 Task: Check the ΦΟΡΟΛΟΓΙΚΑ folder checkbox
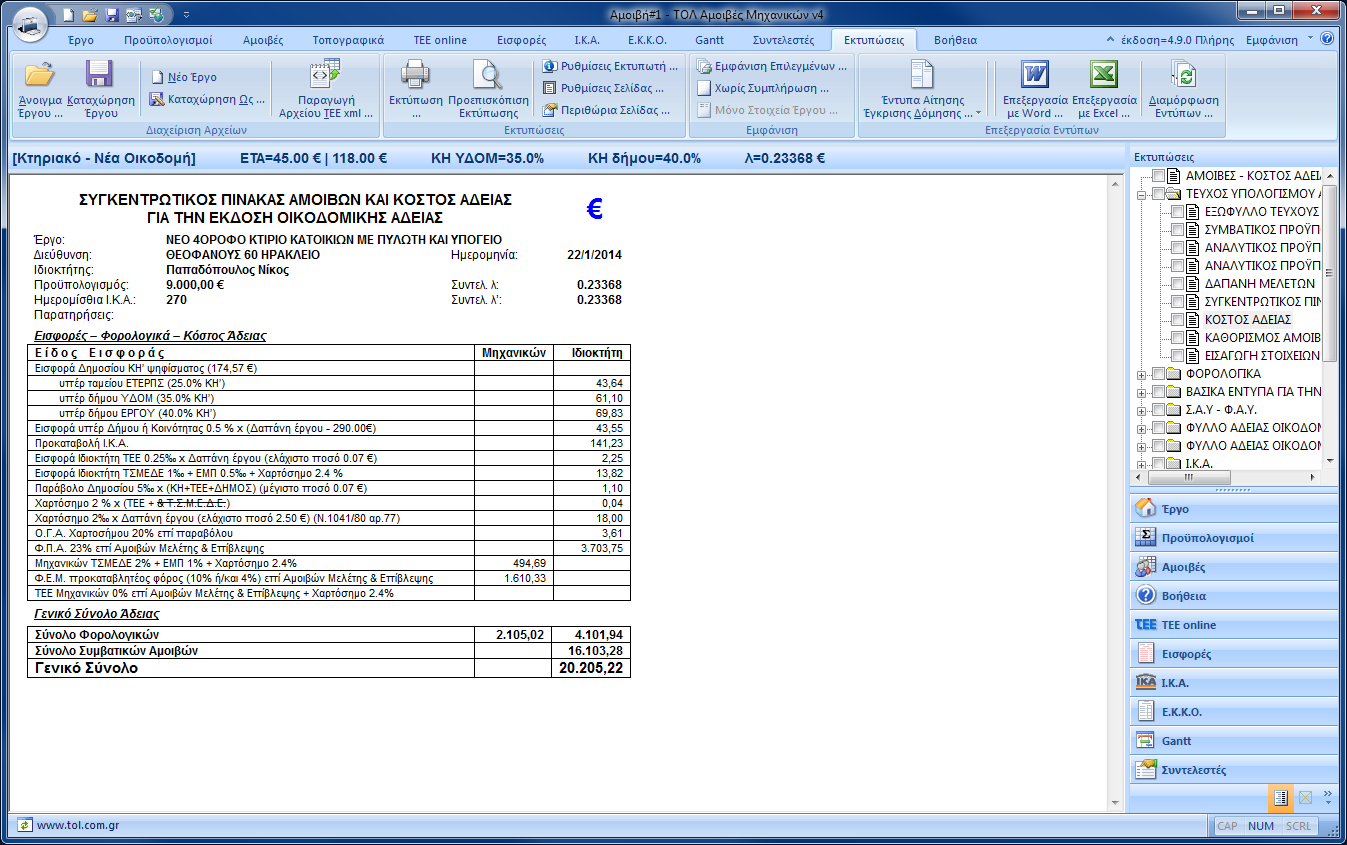1158,374
